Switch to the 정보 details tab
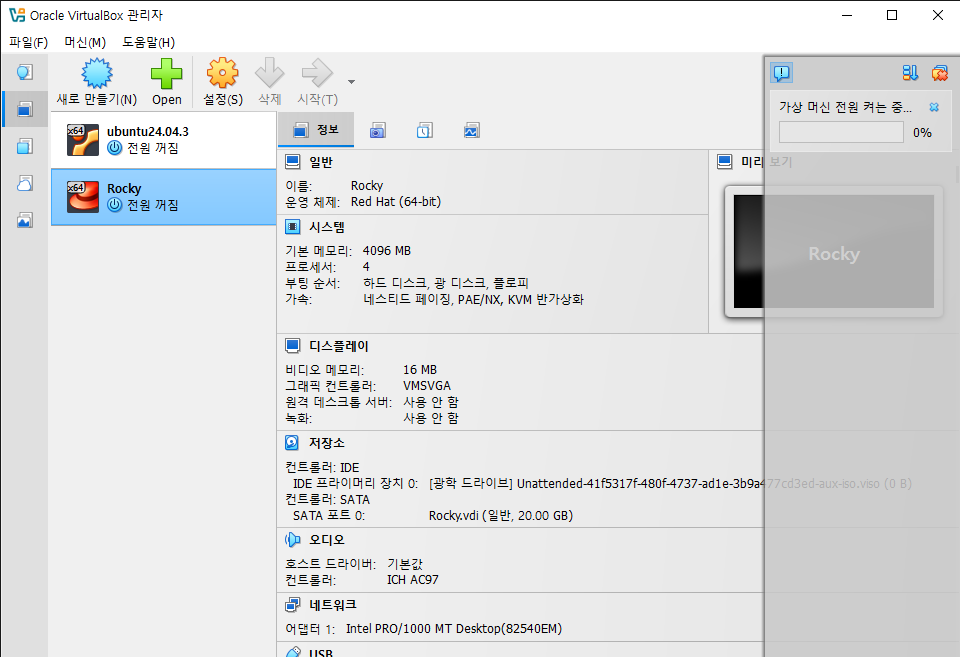Viewport: 960px width, 657px height. tap(316, 130)
